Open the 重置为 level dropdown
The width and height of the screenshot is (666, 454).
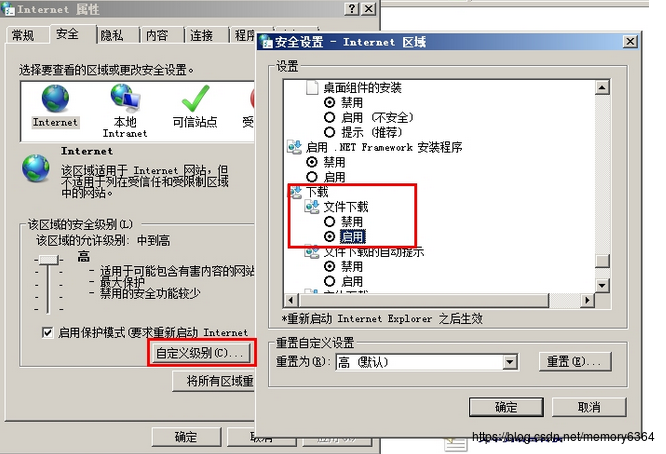point(510,362)
